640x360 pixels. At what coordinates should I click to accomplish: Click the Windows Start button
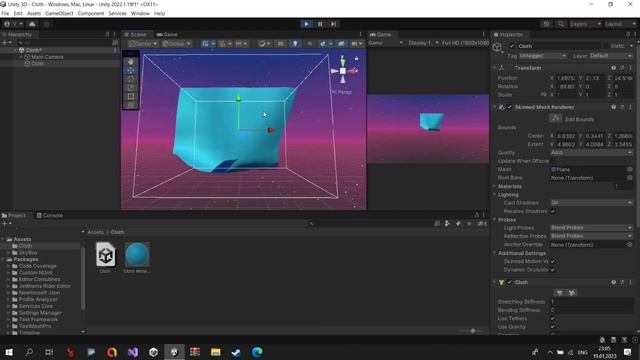click(x=9, y=352)
